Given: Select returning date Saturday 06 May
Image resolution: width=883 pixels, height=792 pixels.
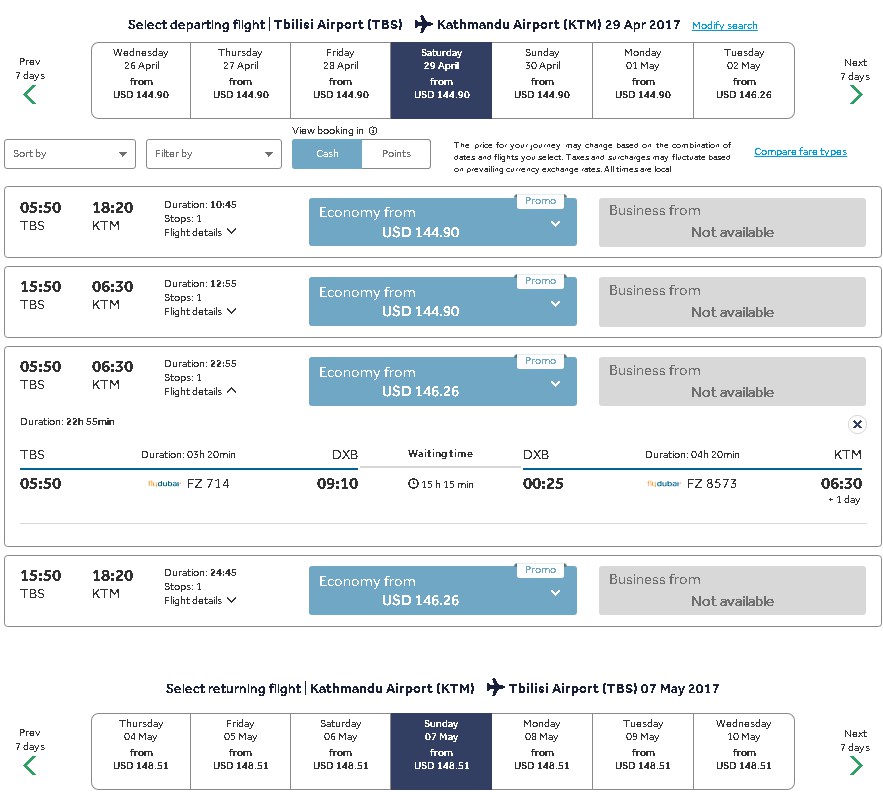Looking at the screenshot, I should [341, 751].
